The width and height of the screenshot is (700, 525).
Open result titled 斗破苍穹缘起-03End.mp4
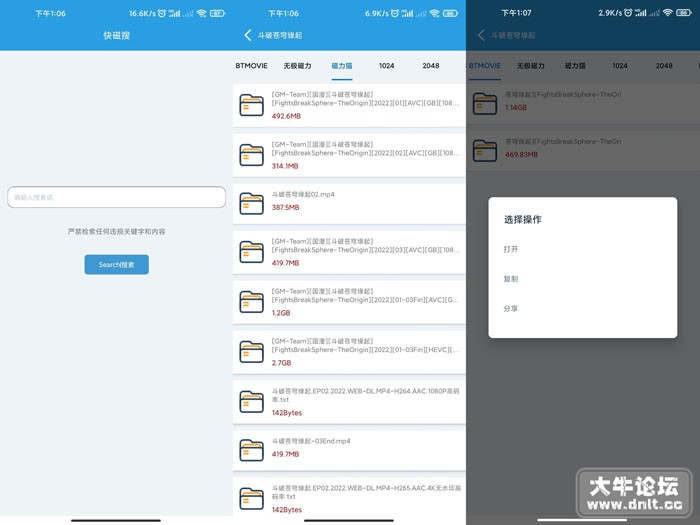pos(311,441)
